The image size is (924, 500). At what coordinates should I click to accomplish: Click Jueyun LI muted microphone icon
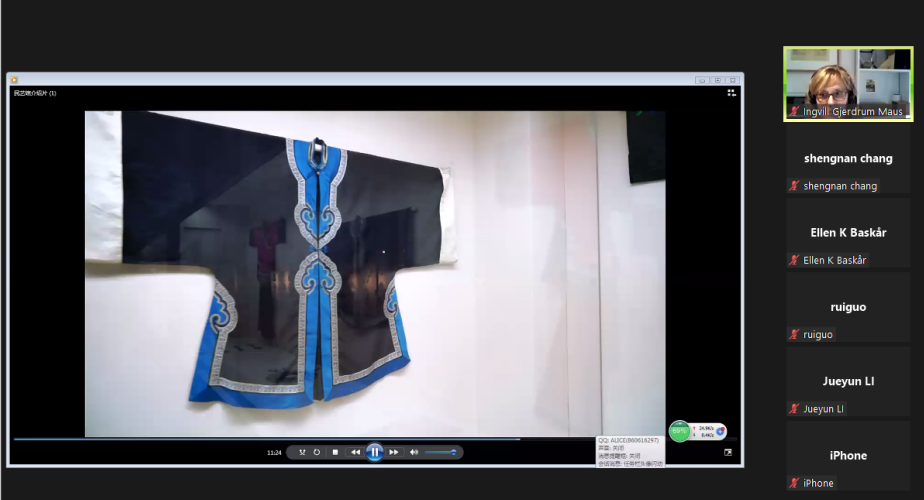pos(795,409)
